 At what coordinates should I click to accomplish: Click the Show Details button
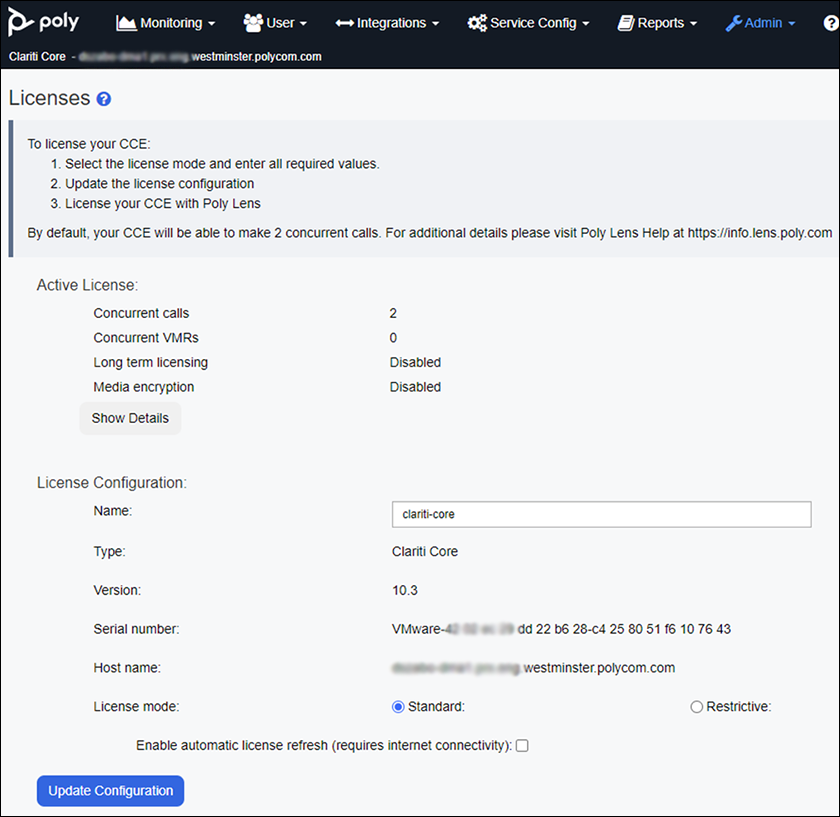(x=129, y=418)
